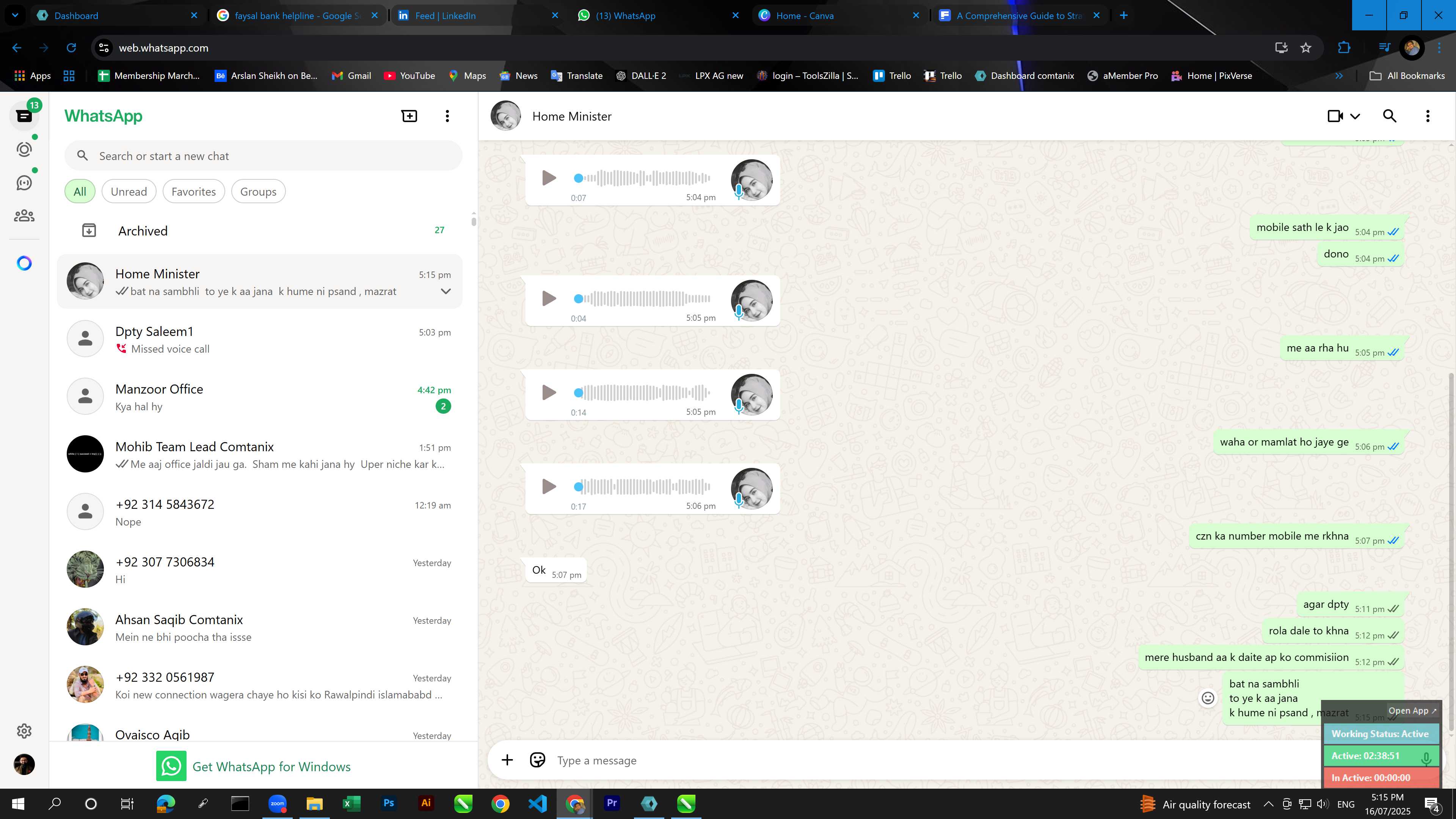1456x819 pixels.
Task: Open the Chats icon with 13 badge
Action: [24, 115]
